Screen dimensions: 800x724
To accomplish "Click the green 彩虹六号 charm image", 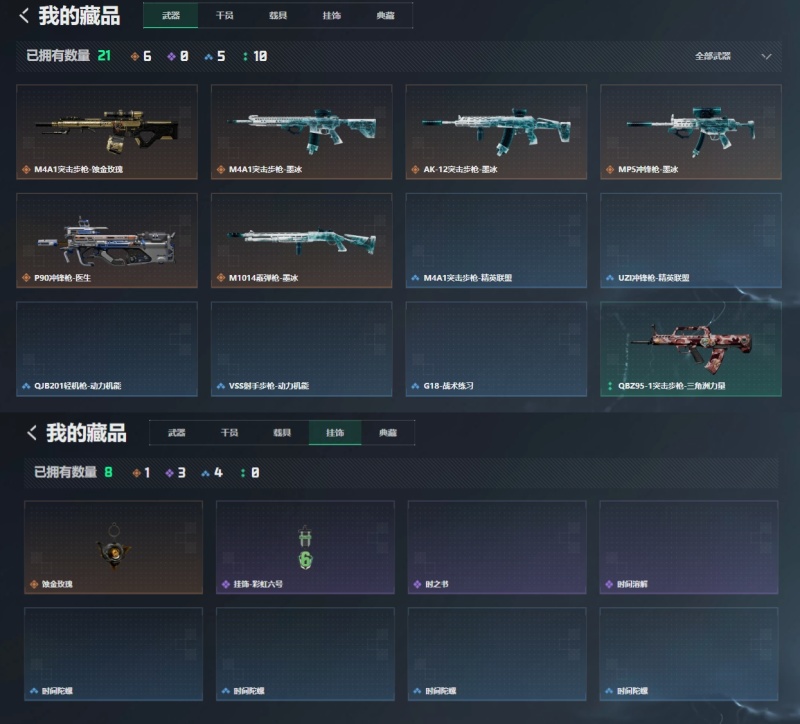I will pyautogui.click(x=305, y=547).
